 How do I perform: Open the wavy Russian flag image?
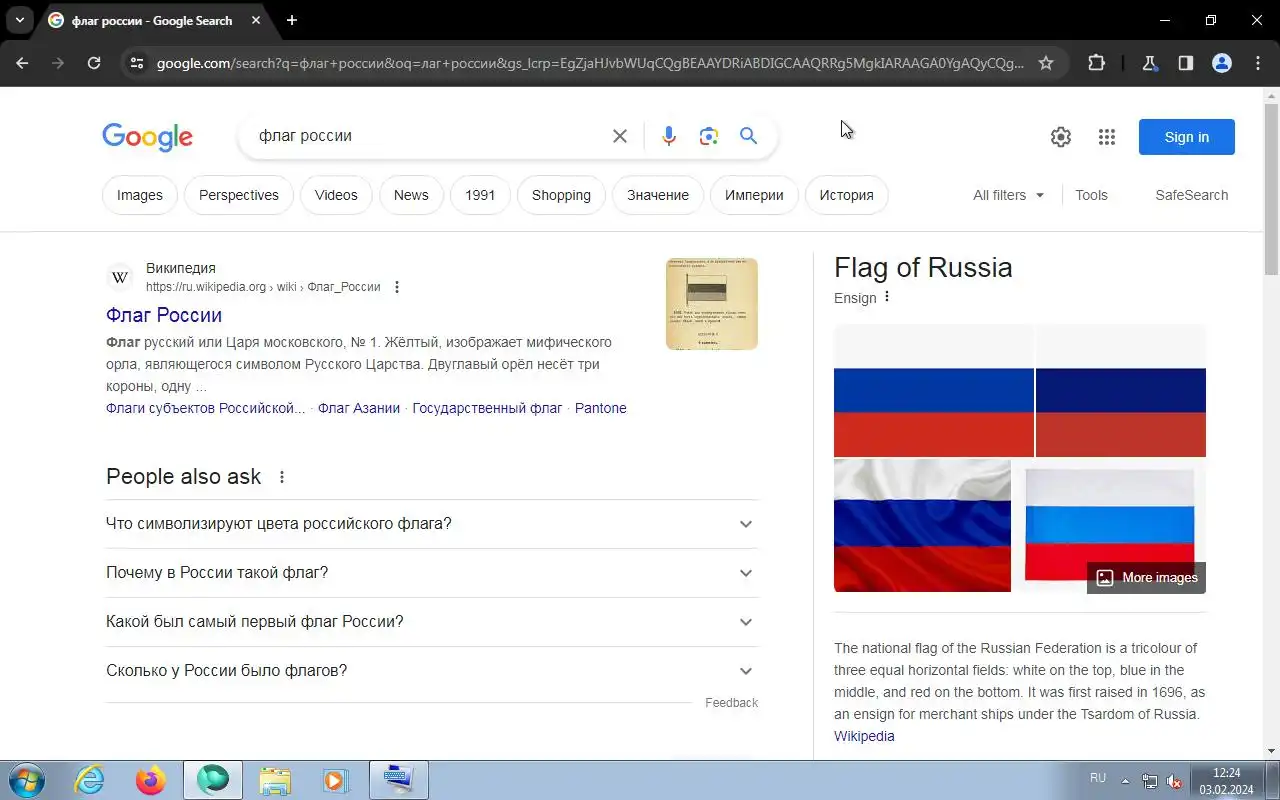coord(922,525)
